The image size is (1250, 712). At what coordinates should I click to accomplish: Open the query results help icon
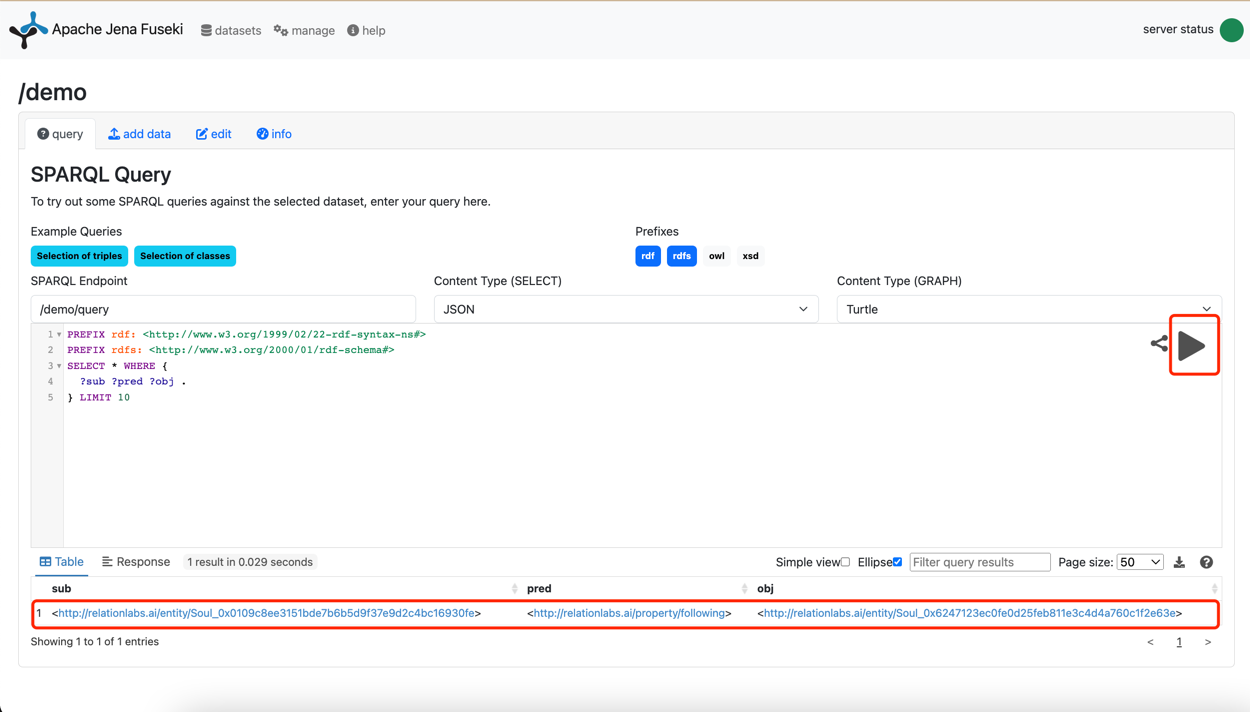coord(1206,562)
